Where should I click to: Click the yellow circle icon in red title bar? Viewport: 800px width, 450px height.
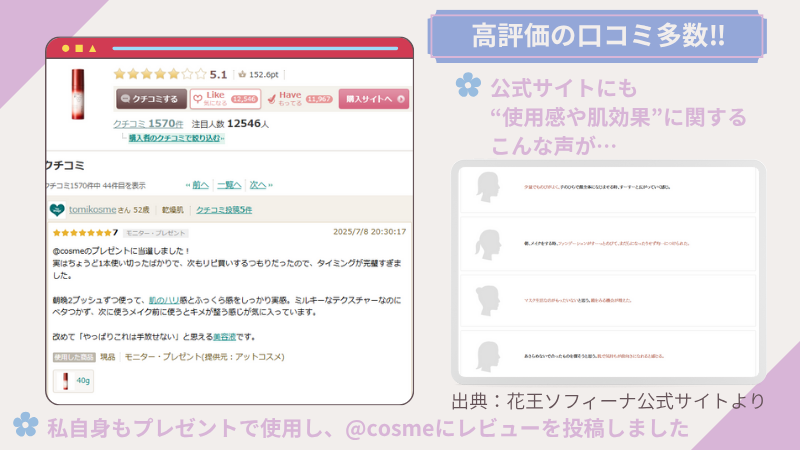click(65, 48)
